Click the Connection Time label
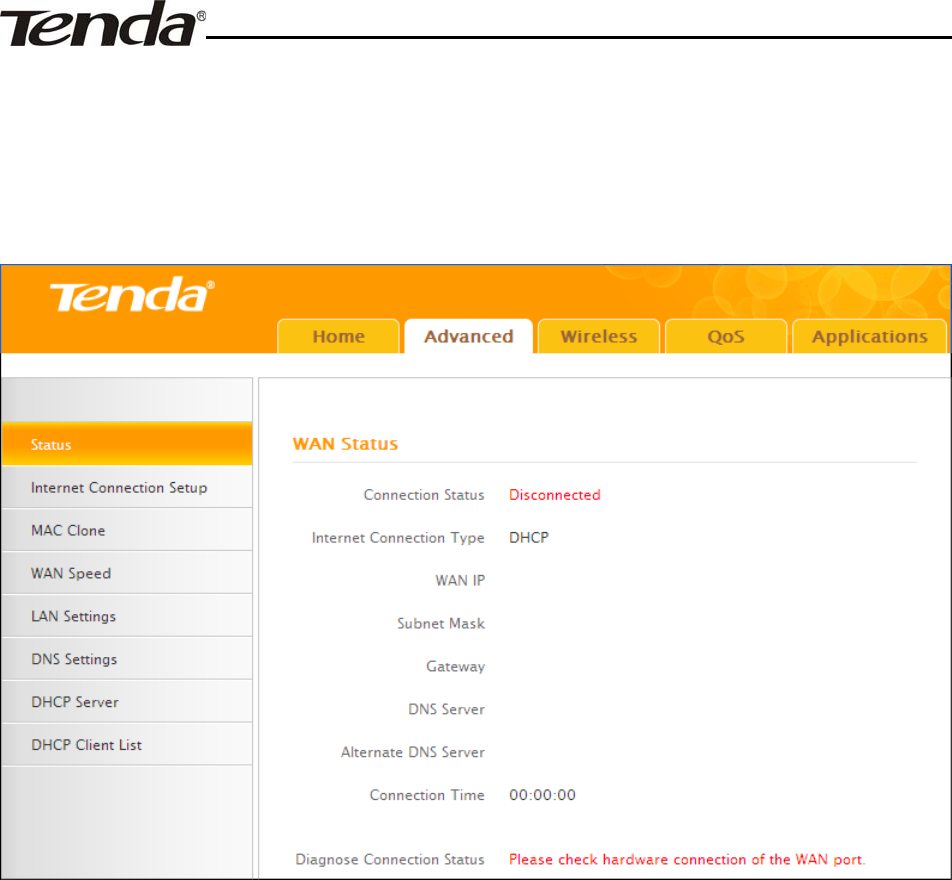Image resolution: width=952 pixels, height=880 pixels. [x=427, y=795]
